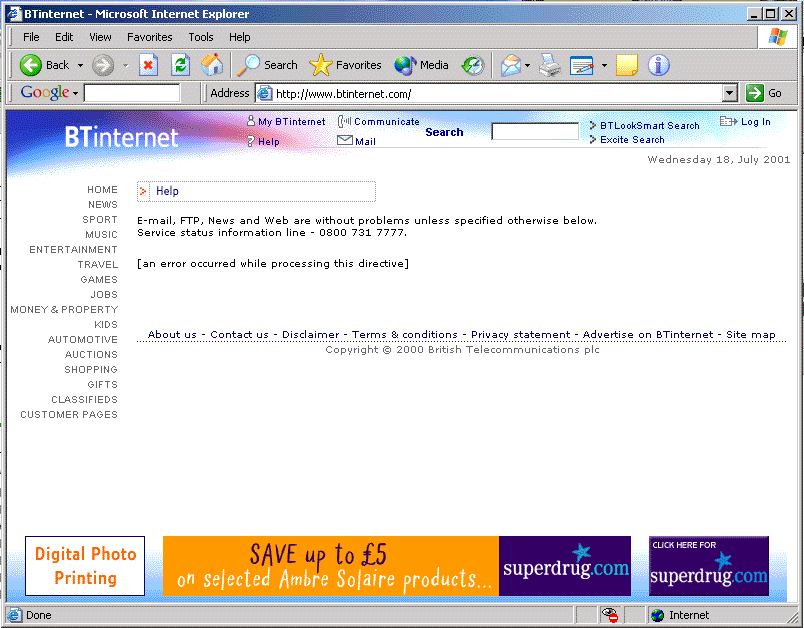Screen dimensions: 804x628
Task: Click the Communicate phone icon
Action: click(x=345, y=121)
